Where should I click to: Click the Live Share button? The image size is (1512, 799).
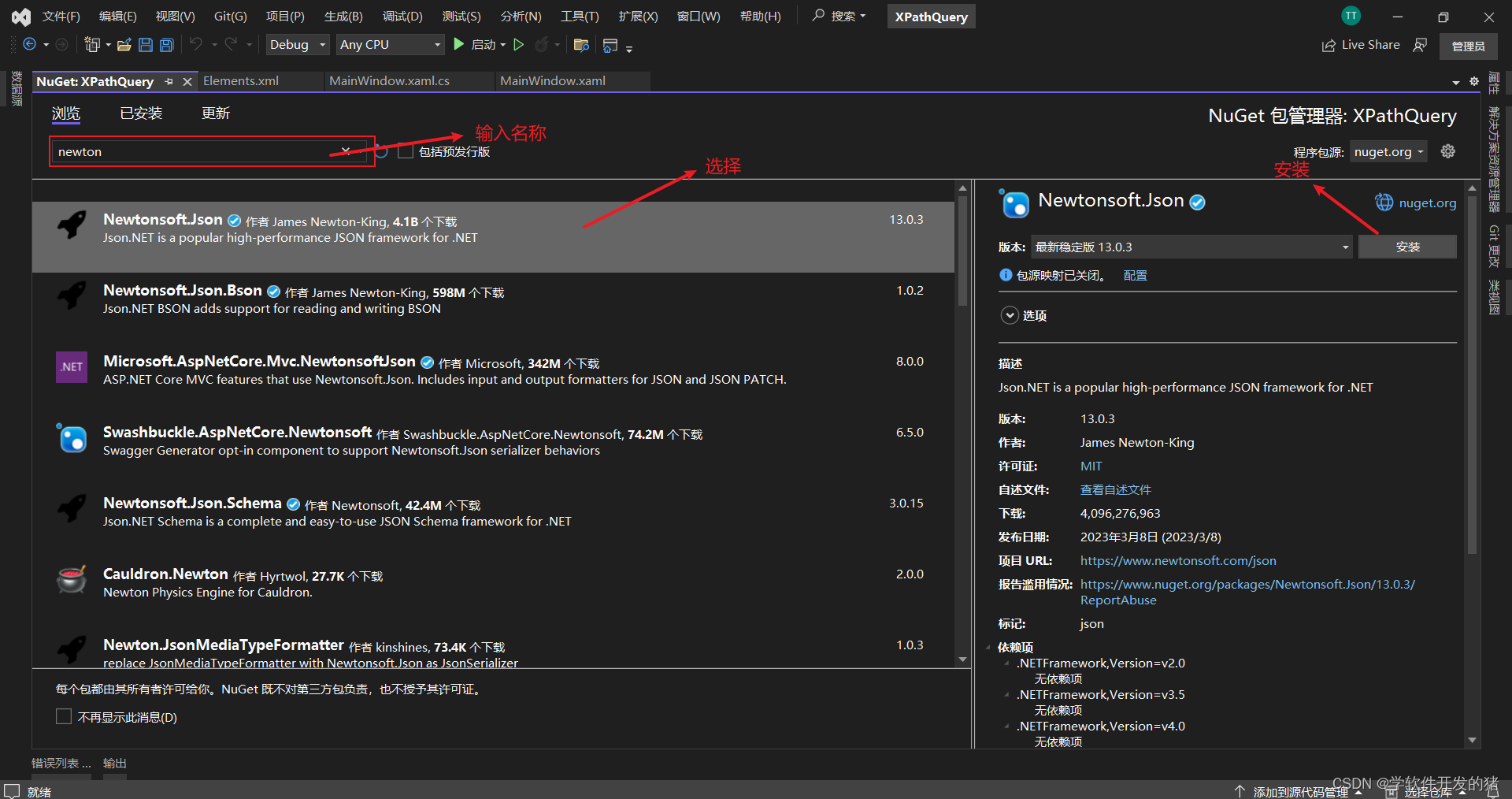[1361, 45]
